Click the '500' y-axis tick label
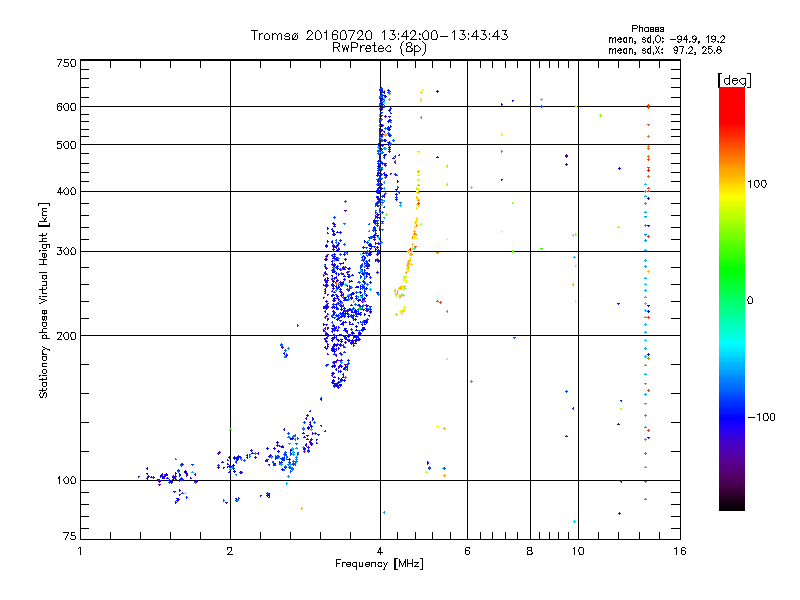Viewport: 800px width, 600px height. point(66,145)
